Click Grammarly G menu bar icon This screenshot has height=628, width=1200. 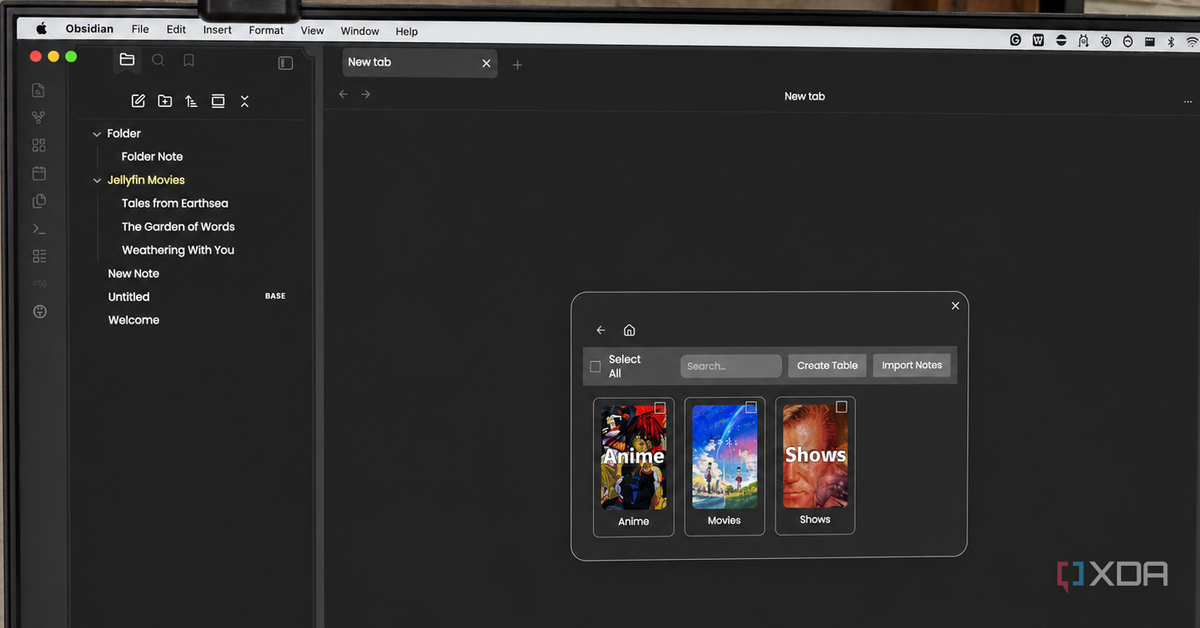[1016, 40]
